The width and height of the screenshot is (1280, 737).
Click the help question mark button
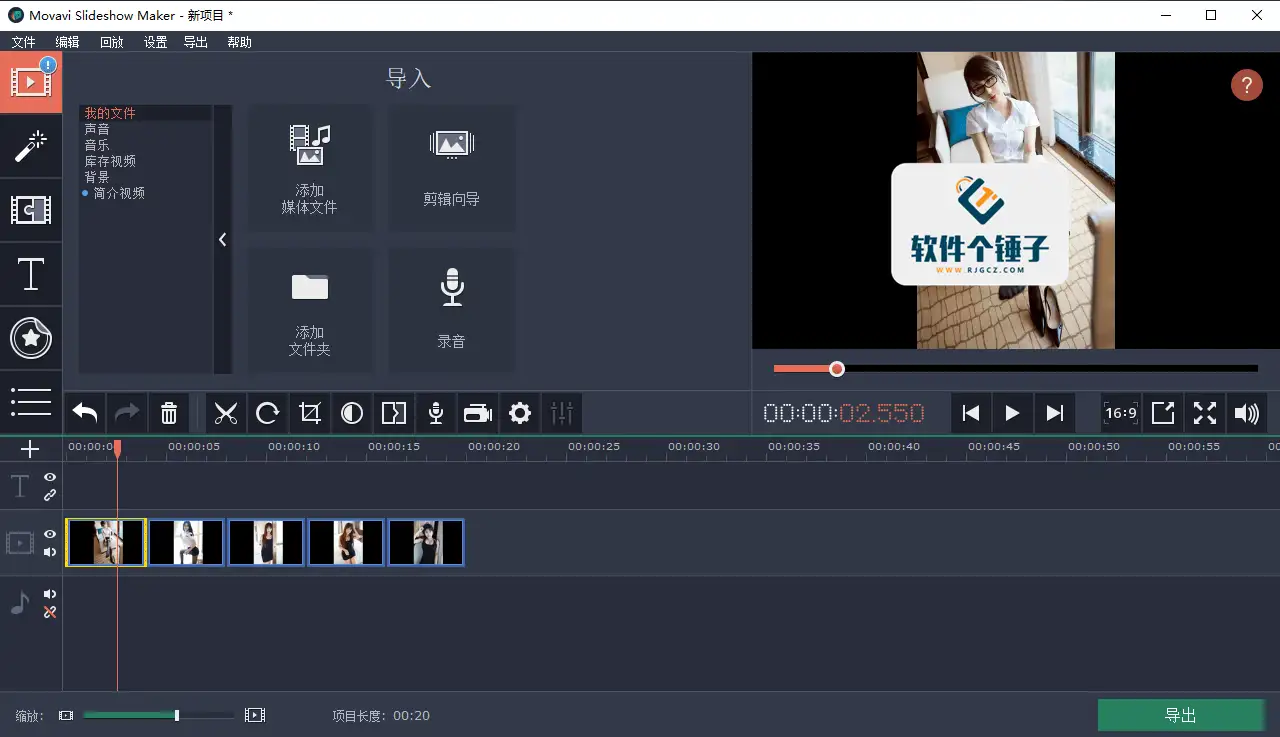(1246, 85)
